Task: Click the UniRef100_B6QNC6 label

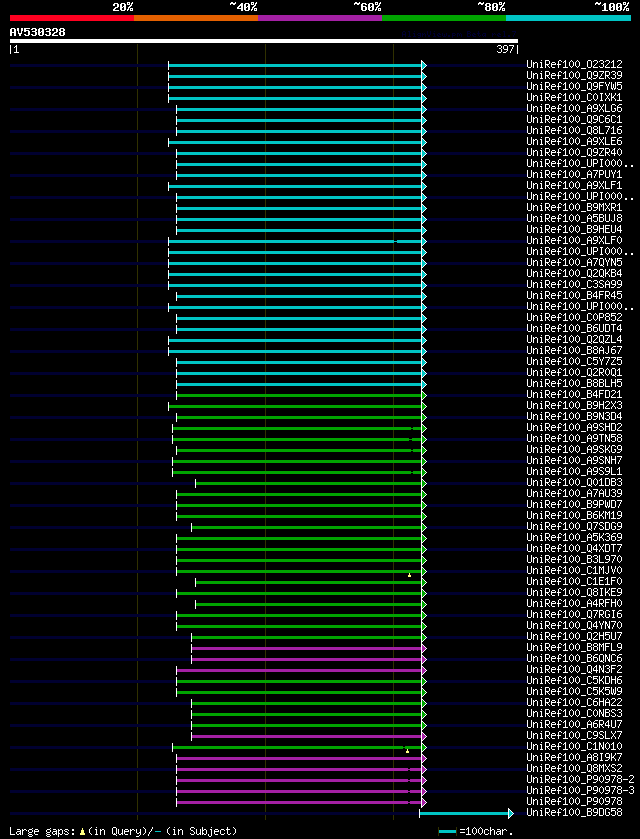Action: pos(574,659)
